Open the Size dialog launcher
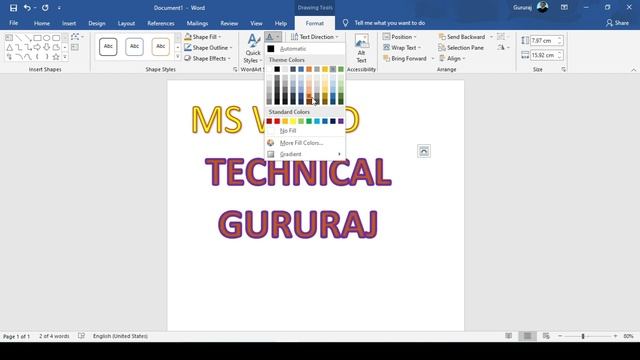This screenshot has width=640, height=360. (x=564, y=69)
